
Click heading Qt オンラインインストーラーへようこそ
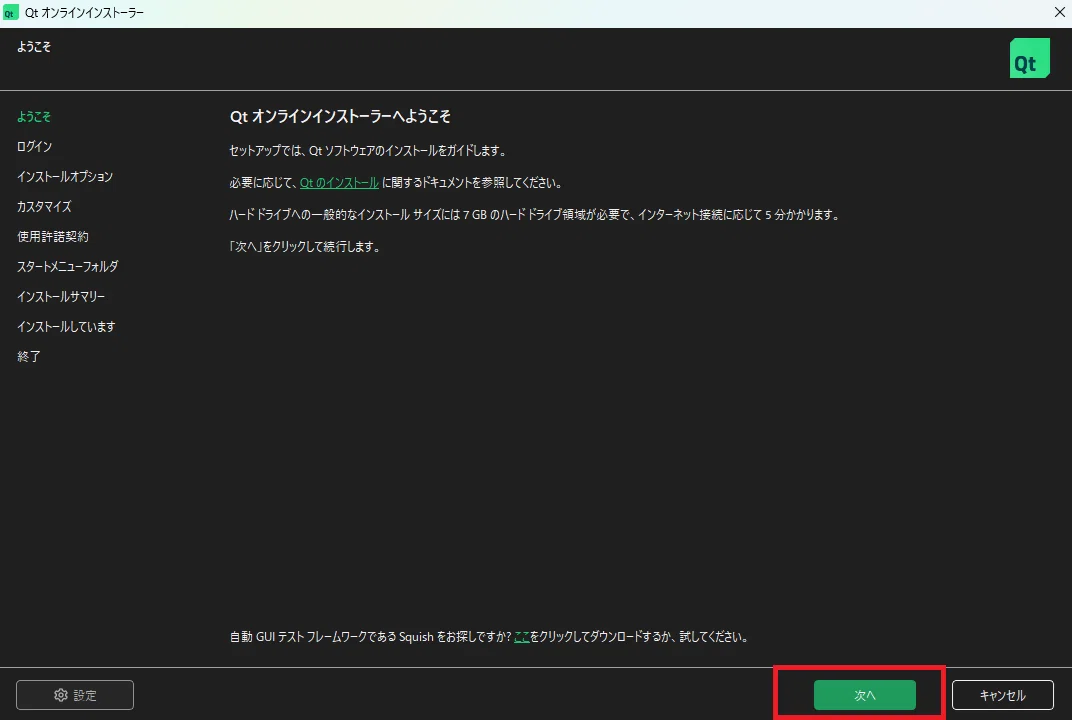pos(340,116)
